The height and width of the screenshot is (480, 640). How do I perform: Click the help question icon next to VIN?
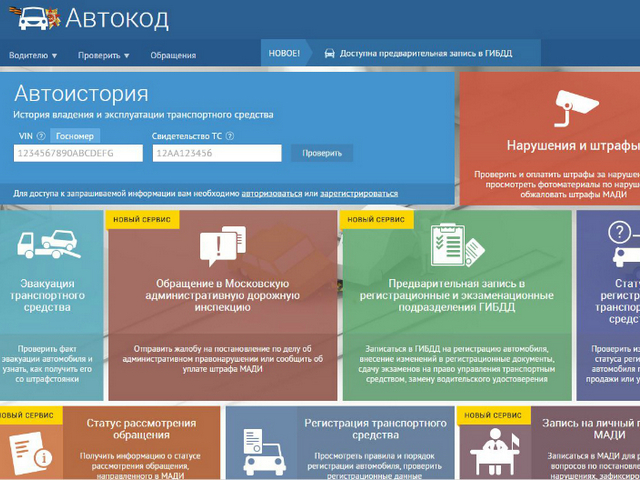click(x=41, y=136)
